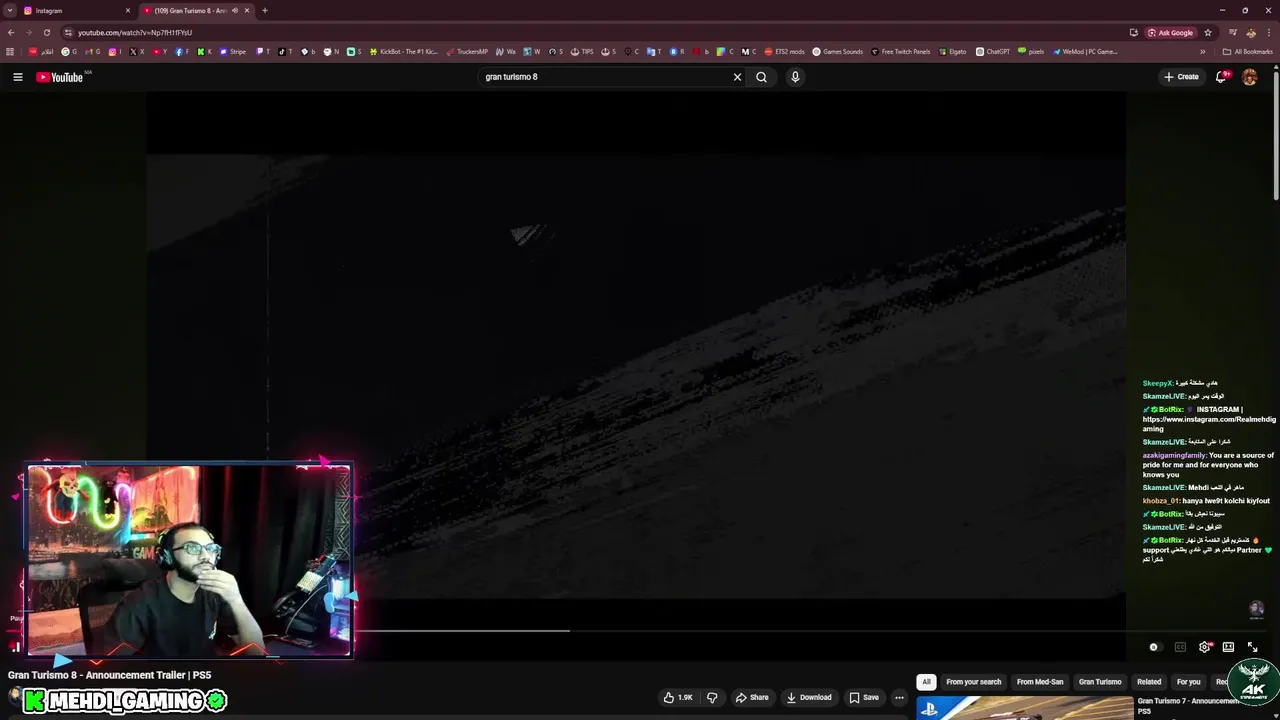Open more actions three-dot menu

coord(899,697)
